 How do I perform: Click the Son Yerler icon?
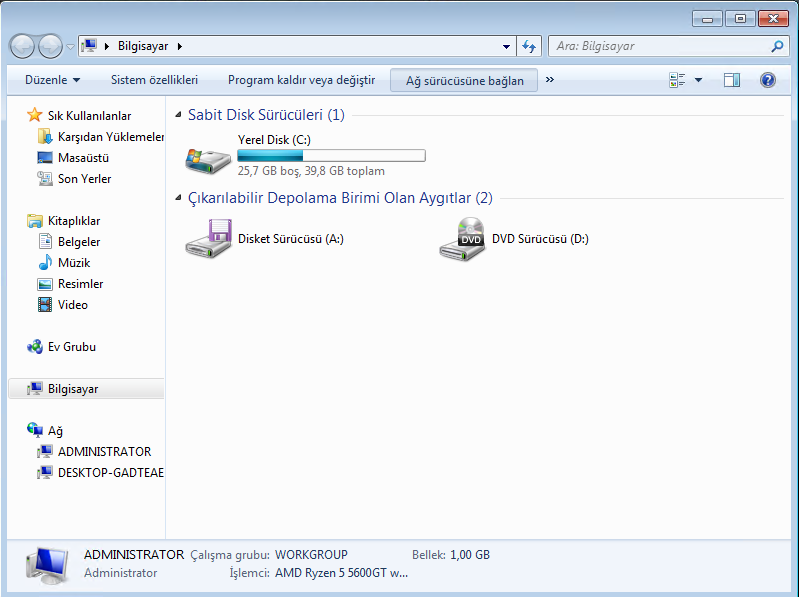coord(45,178)
